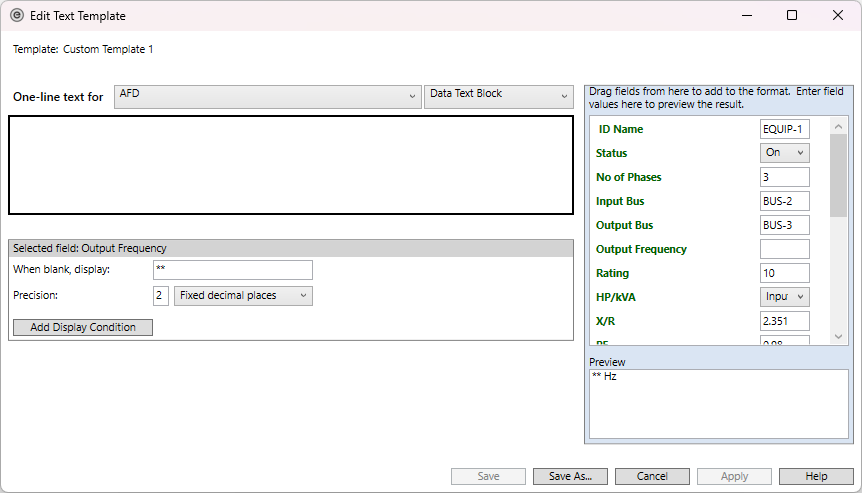Open the Status On dropdown
Viewport: 862px width, 493px height.
click(784, 153)
